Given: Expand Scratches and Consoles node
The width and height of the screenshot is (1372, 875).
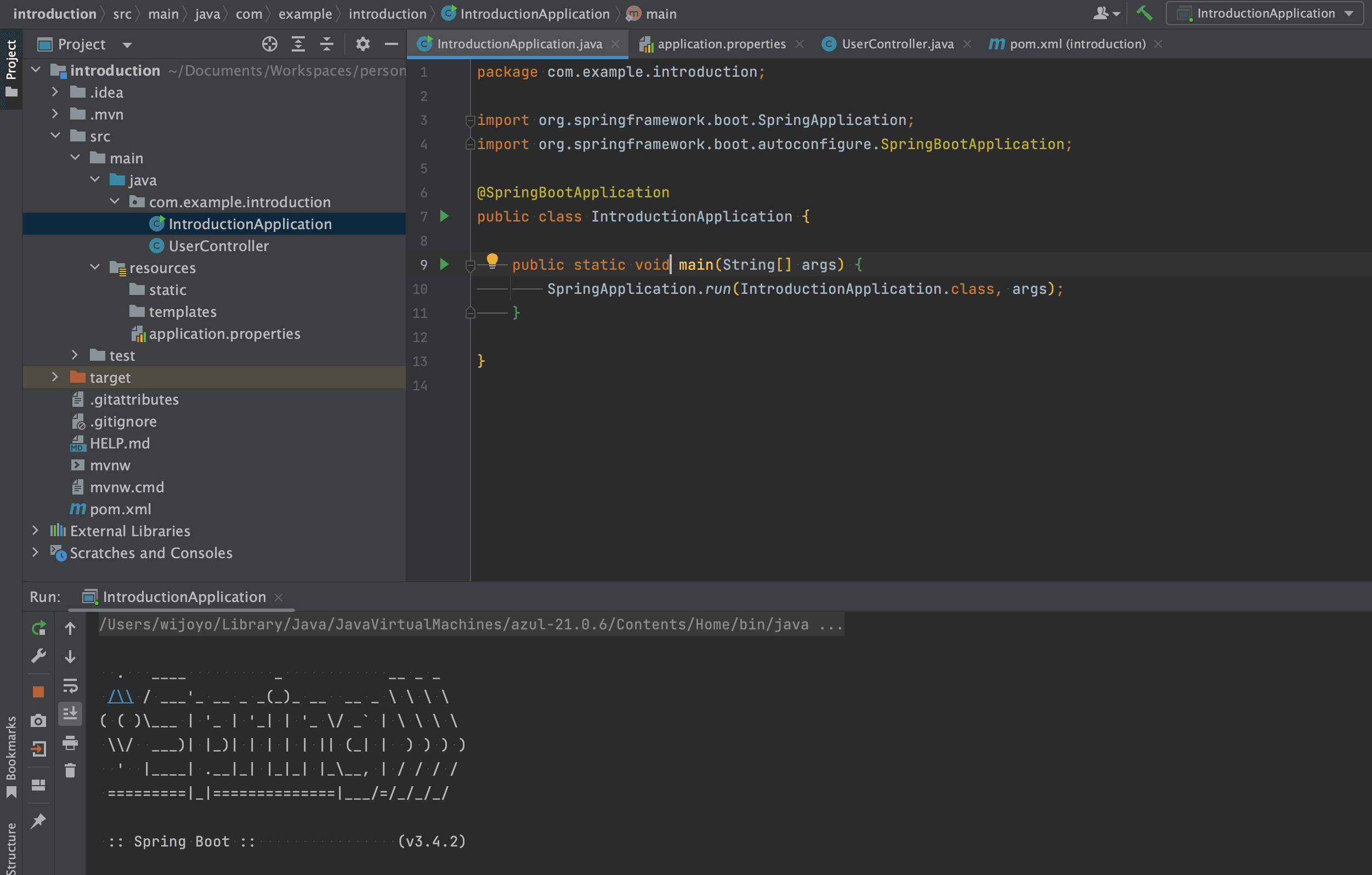Looking at the screenshot, I should [35, 553].
